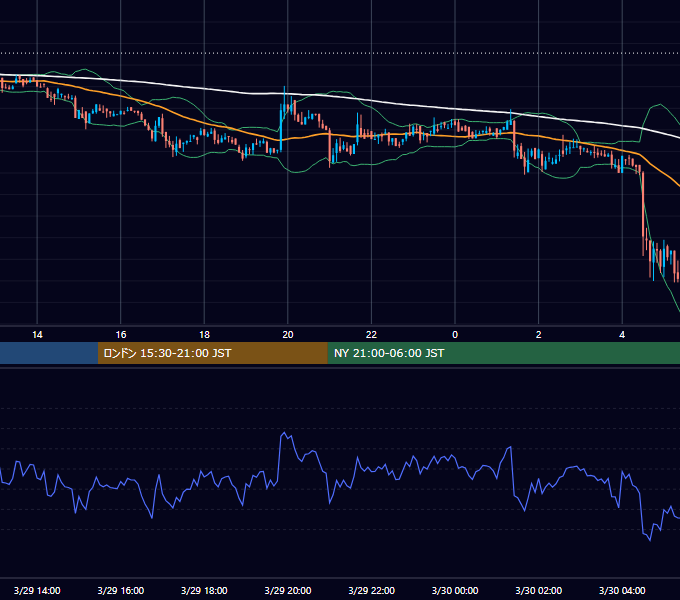
Task: Click the 22 hour axis label
Action: point(371,335)
